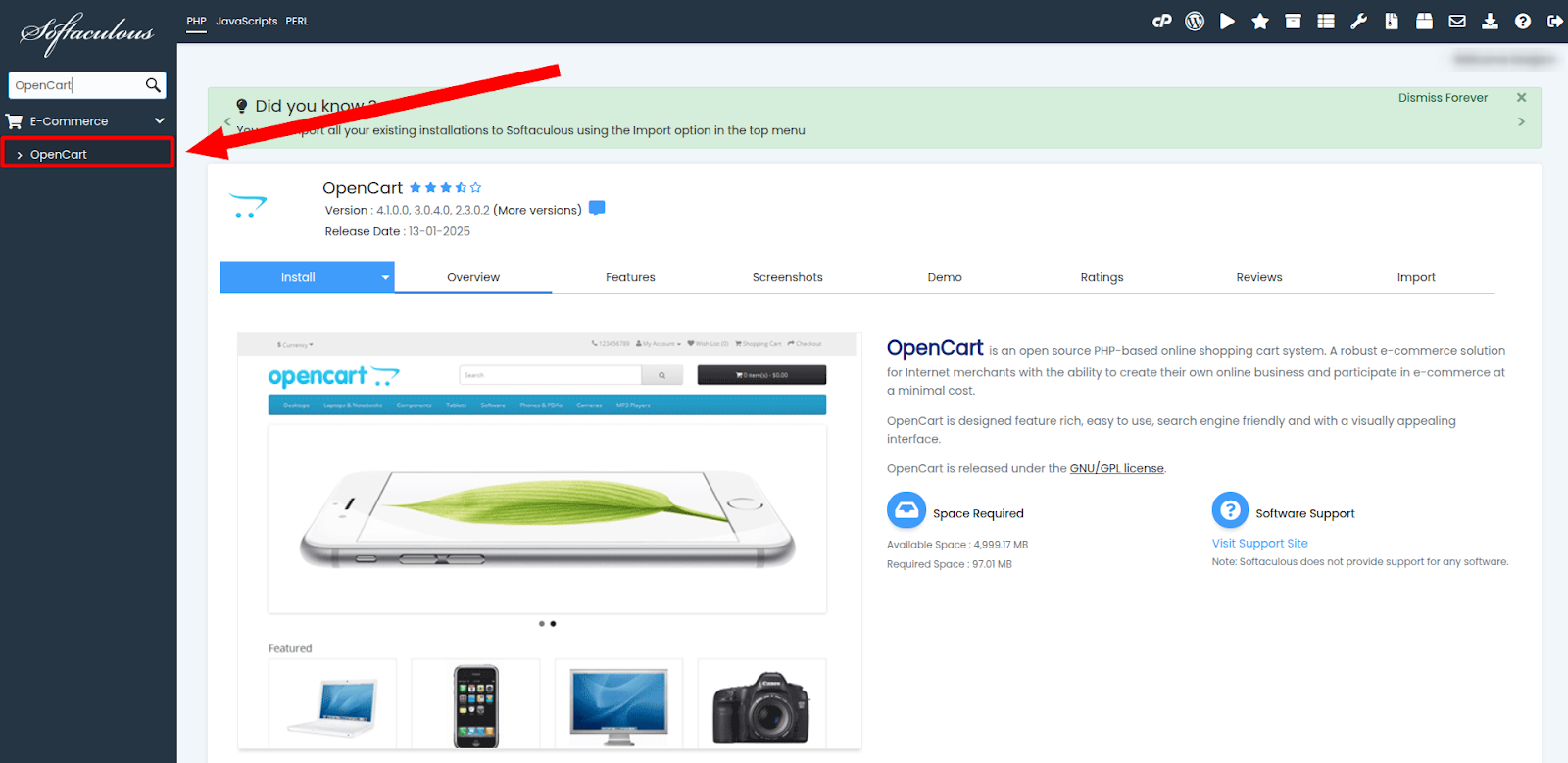Image resolution: width=1568 pixels, height=763 pixels.
Task: Open the package box icon in top bar
Action: (x=1424, y=21)
